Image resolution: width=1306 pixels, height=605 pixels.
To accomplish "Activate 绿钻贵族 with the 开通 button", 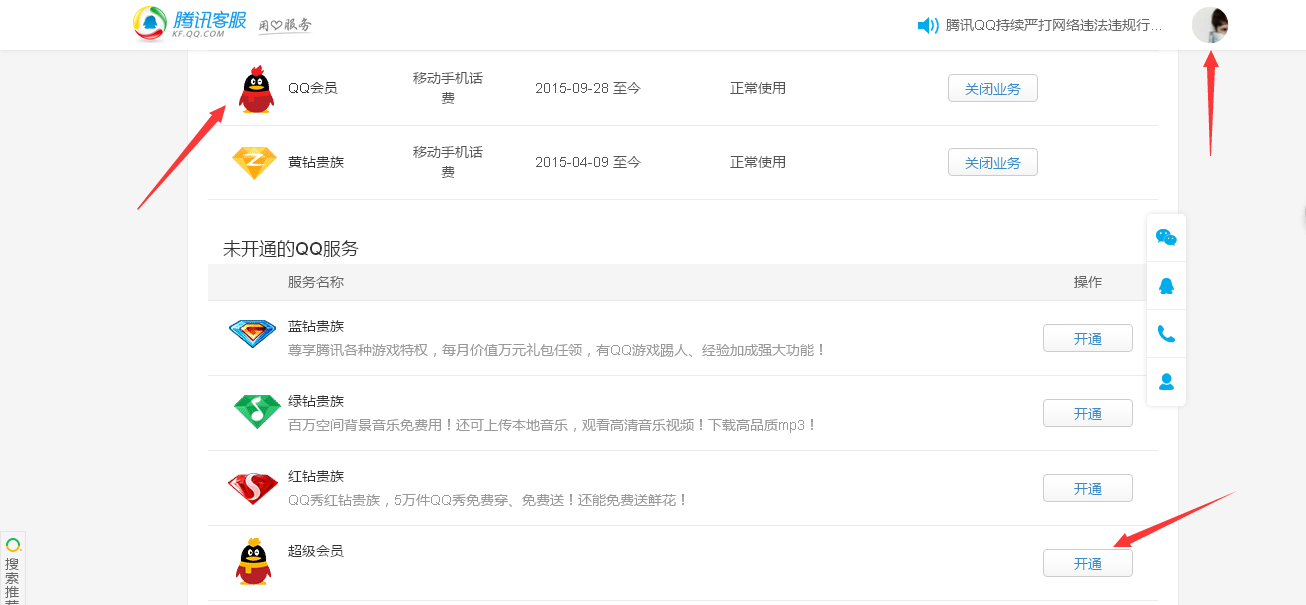I will (x=1088, y=413).
